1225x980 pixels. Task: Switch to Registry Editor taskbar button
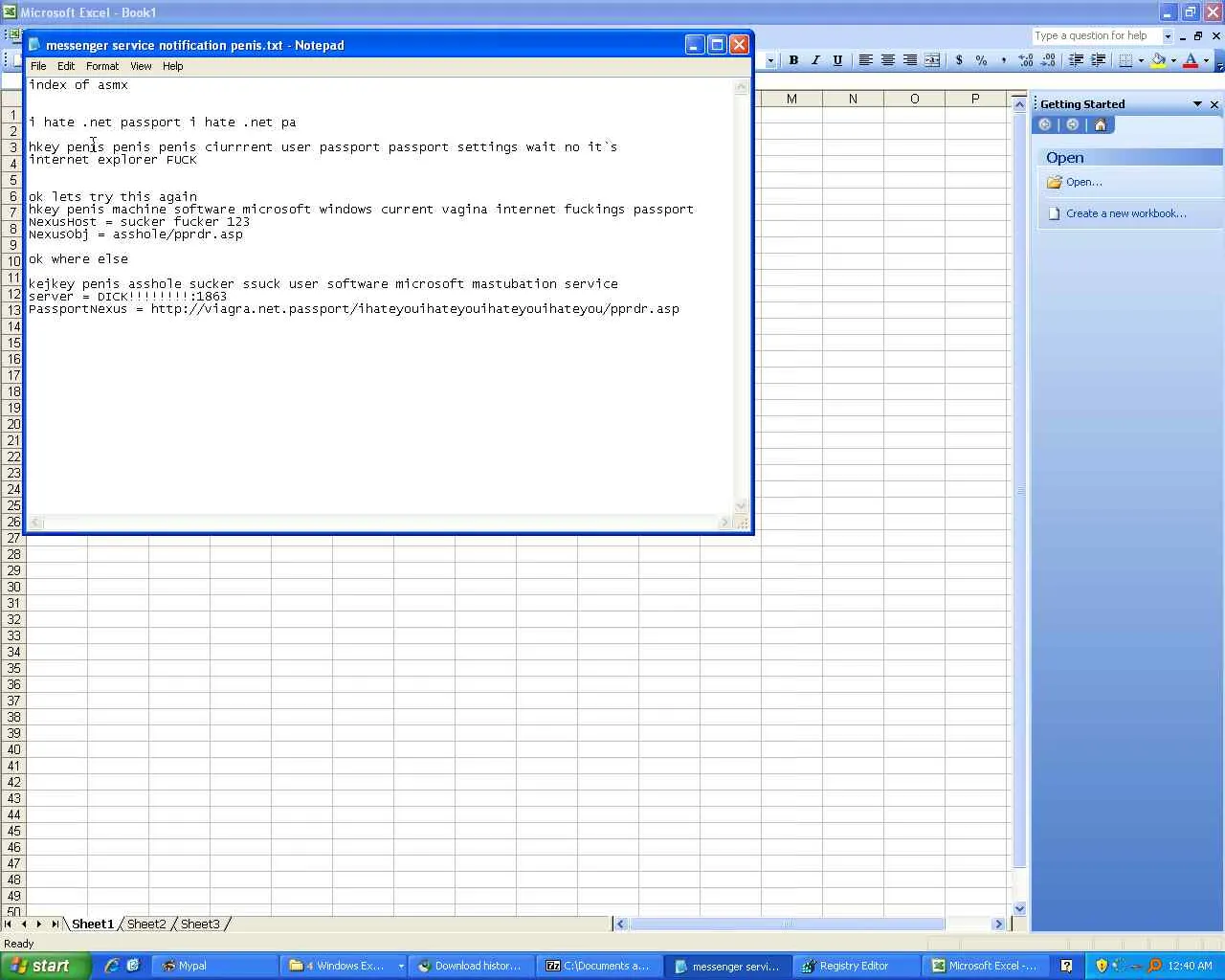click(x=857, y=966)
